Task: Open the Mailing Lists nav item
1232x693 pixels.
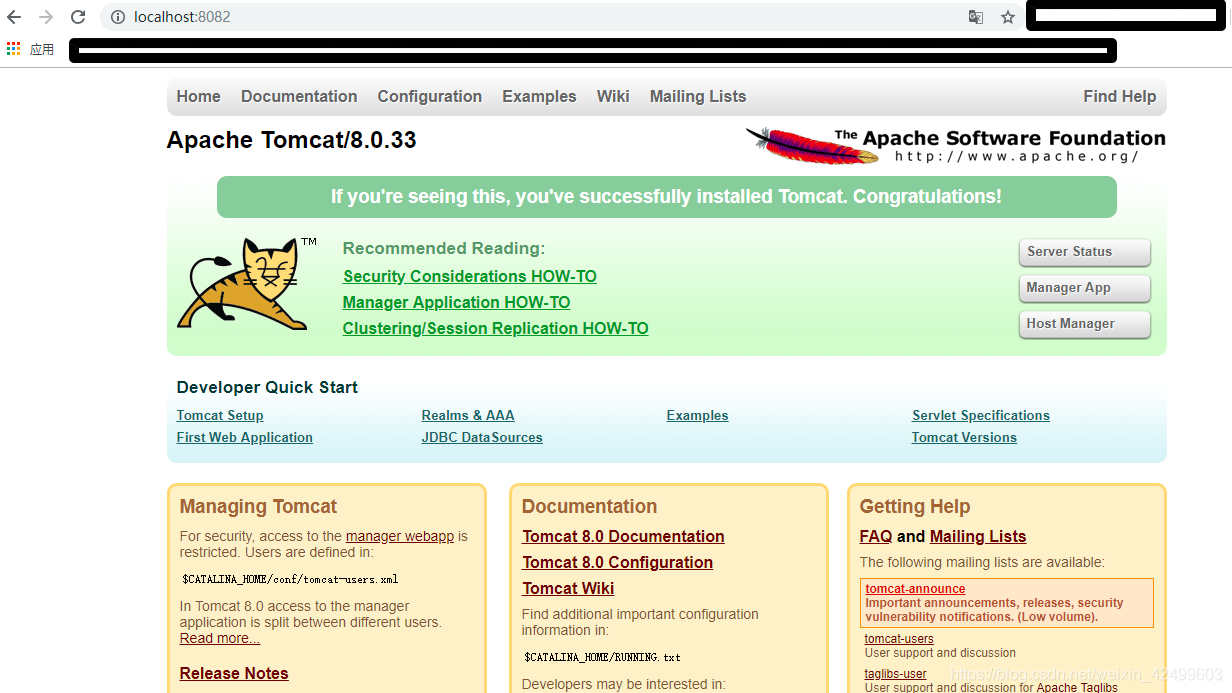Action: [x=697, y=96]
